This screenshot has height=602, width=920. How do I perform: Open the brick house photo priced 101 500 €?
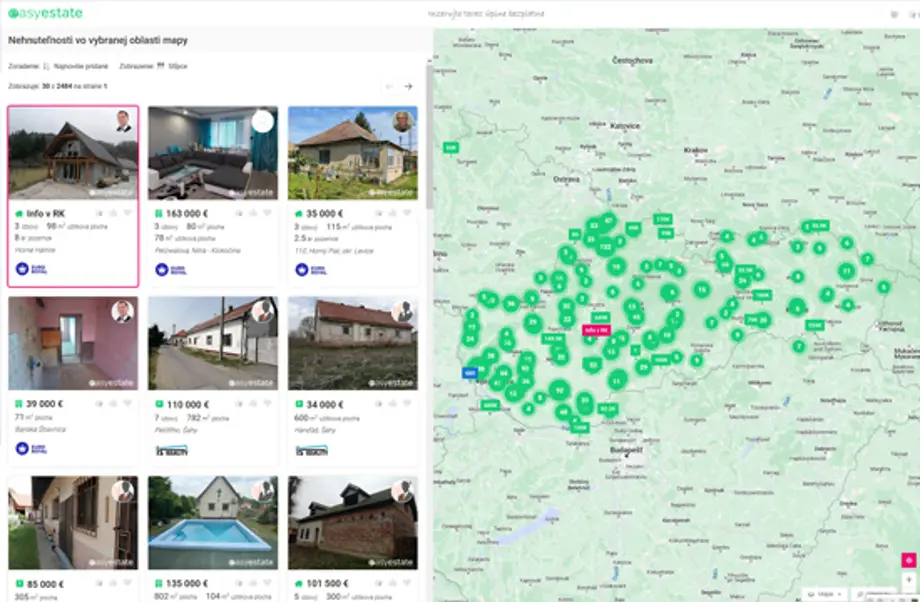point(353,522)
